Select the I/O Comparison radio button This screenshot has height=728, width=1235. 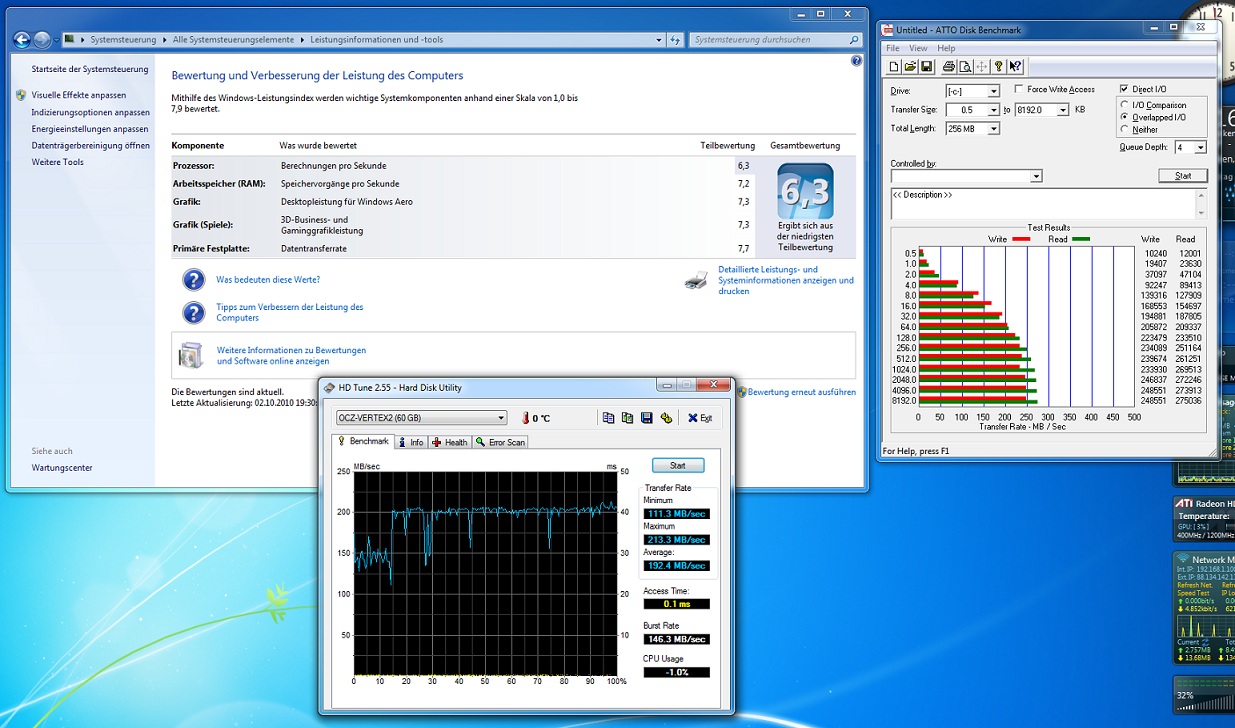1125,105
